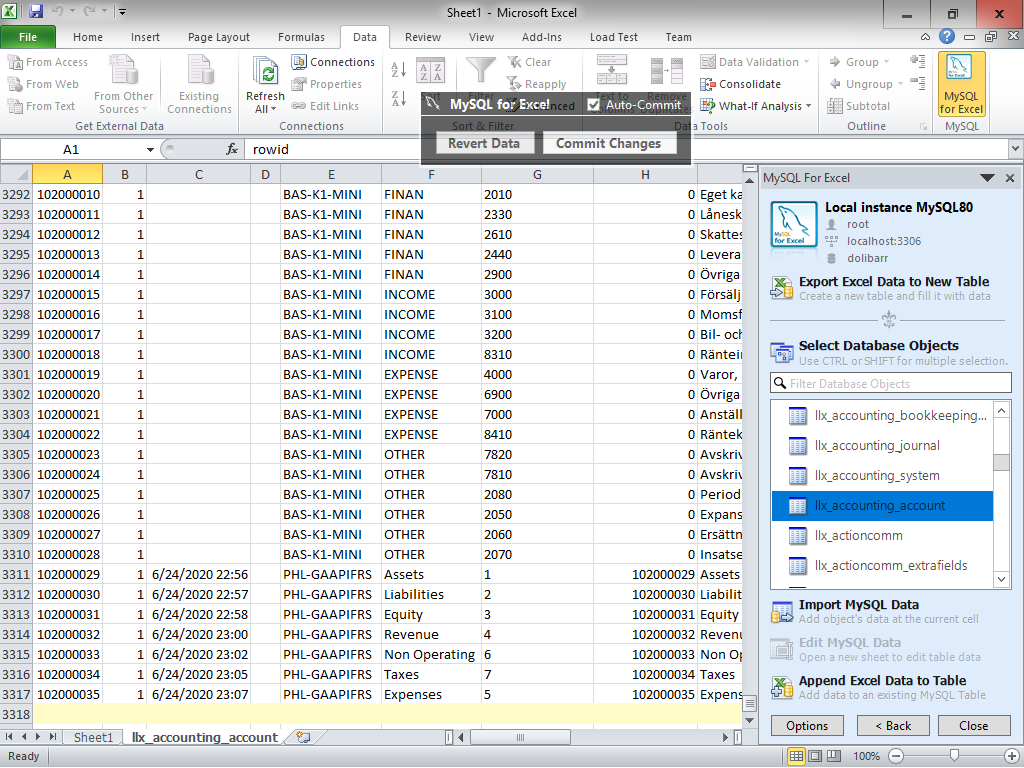Screen dimensions: 1024x768
Task: Open MySQL for Excel ribbon button
Action: pos(961,85)
